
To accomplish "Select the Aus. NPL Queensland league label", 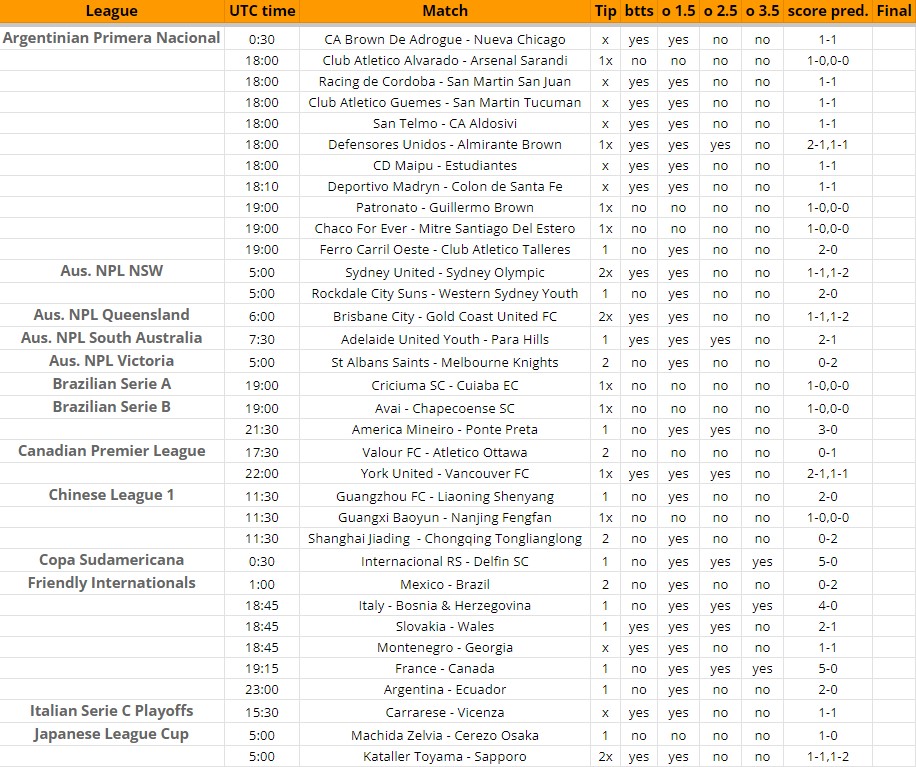I will click(112, 315).
